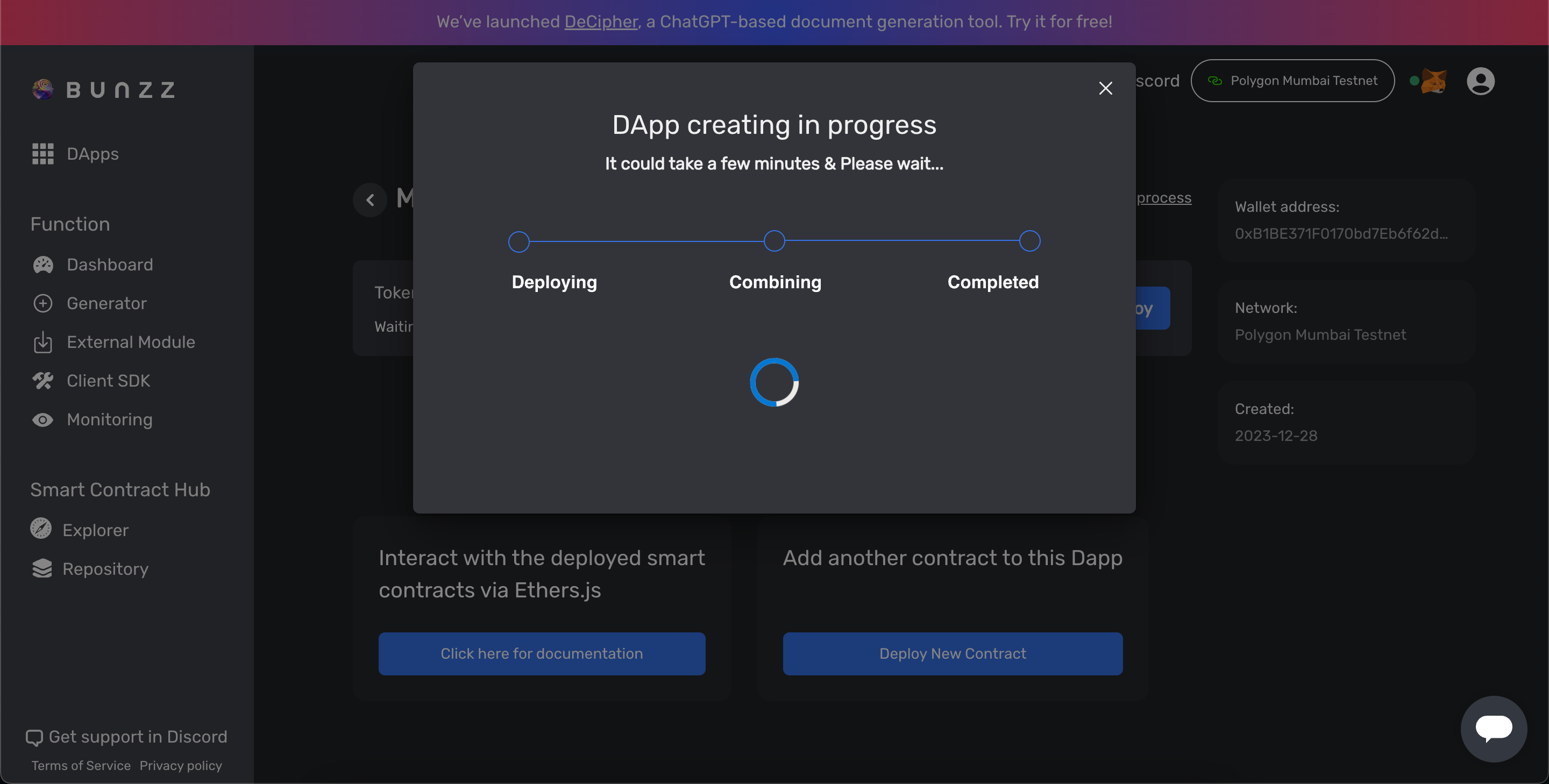The image size is (1549, 784).
Task: Click the Repository stack icon
Action: coord(41,568)
